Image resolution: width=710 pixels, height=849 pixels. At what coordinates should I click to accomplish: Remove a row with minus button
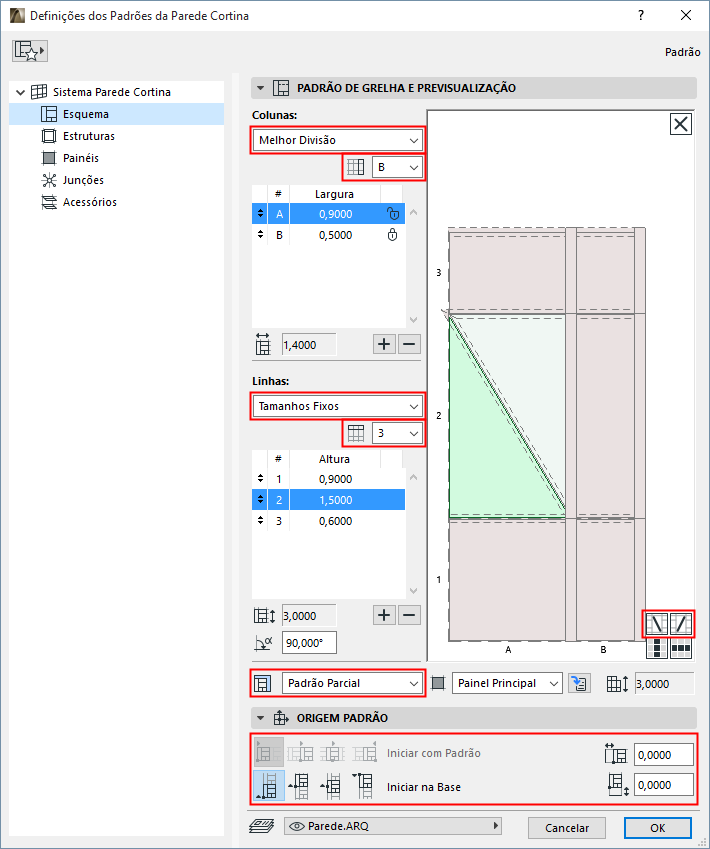(x=409, y=615)
